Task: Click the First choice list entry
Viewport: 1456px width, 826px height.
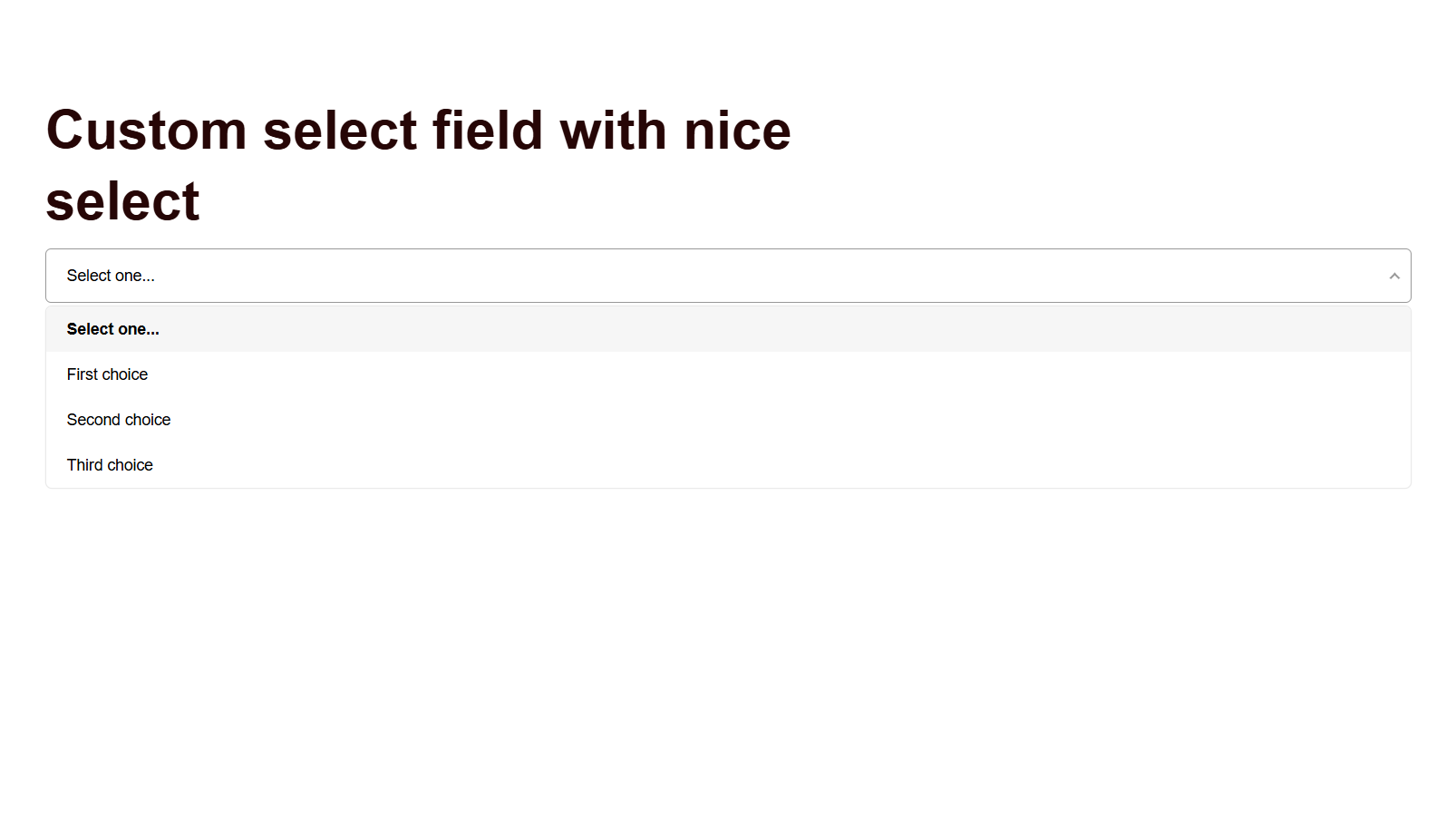Action: click(107, 374)
